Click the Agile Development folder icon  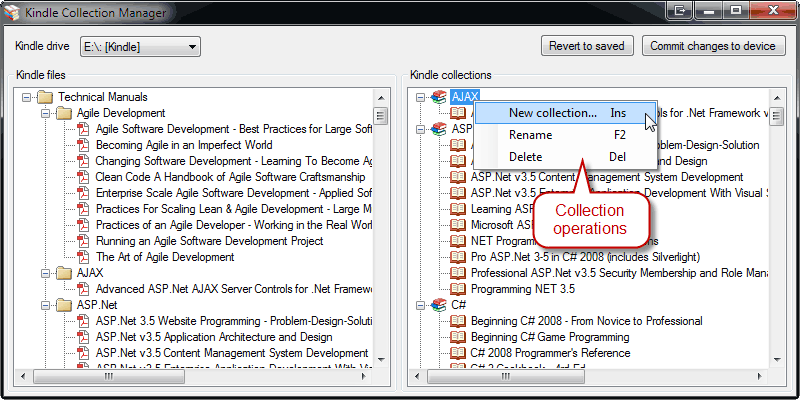[x=62, y=113]
